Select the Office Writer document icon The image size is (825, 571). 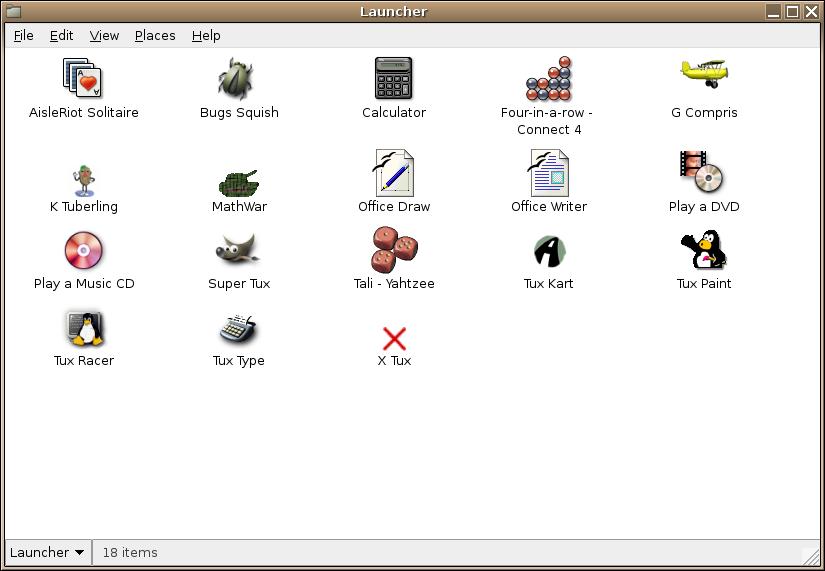coord(548,173)
